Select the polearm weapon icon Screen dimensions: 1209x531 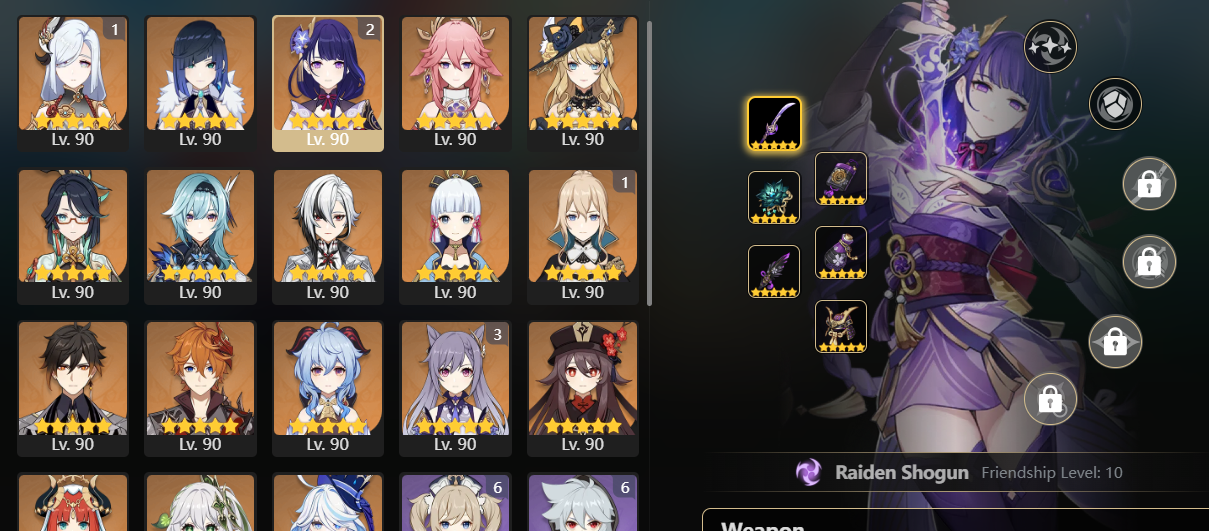(774, 124)
